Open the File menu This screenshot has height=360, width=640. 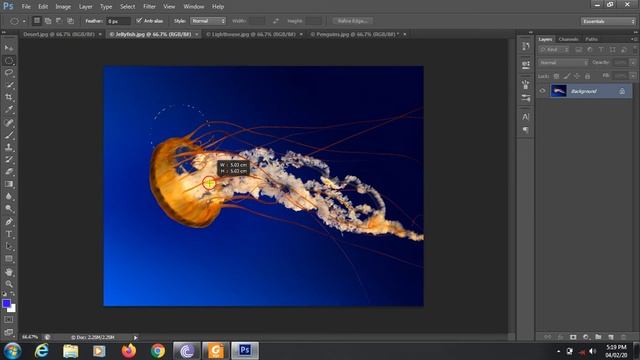pyautogui.click(x=26, y=7)
